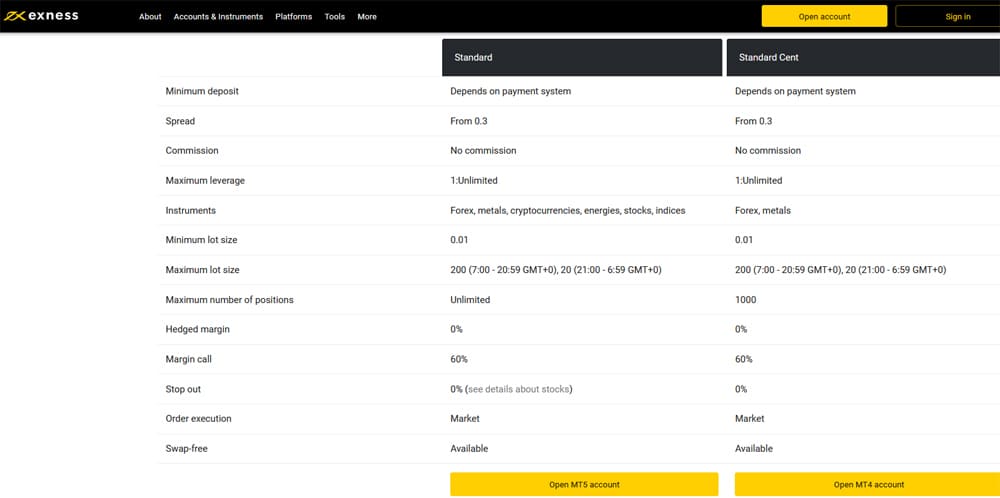
Task: Open the Platforms menu
Action: coord(293,17)
